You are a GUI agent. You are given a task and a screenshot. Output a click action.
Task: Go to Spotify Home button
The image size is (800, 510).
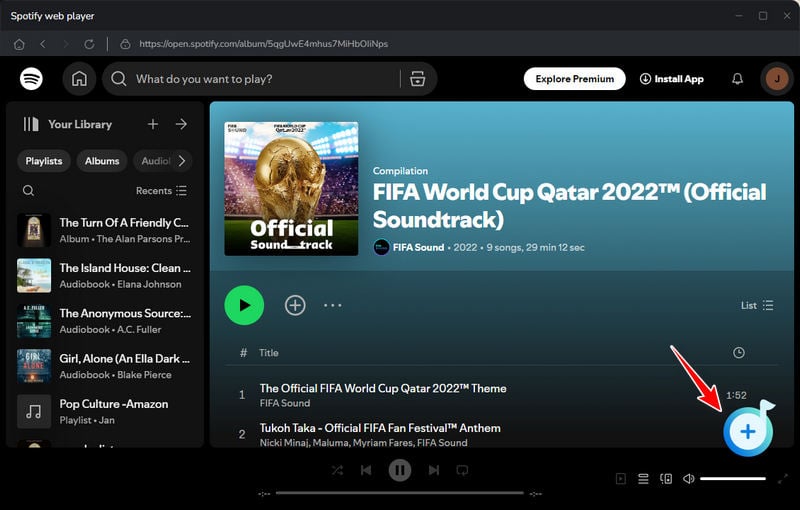point(79,79)
